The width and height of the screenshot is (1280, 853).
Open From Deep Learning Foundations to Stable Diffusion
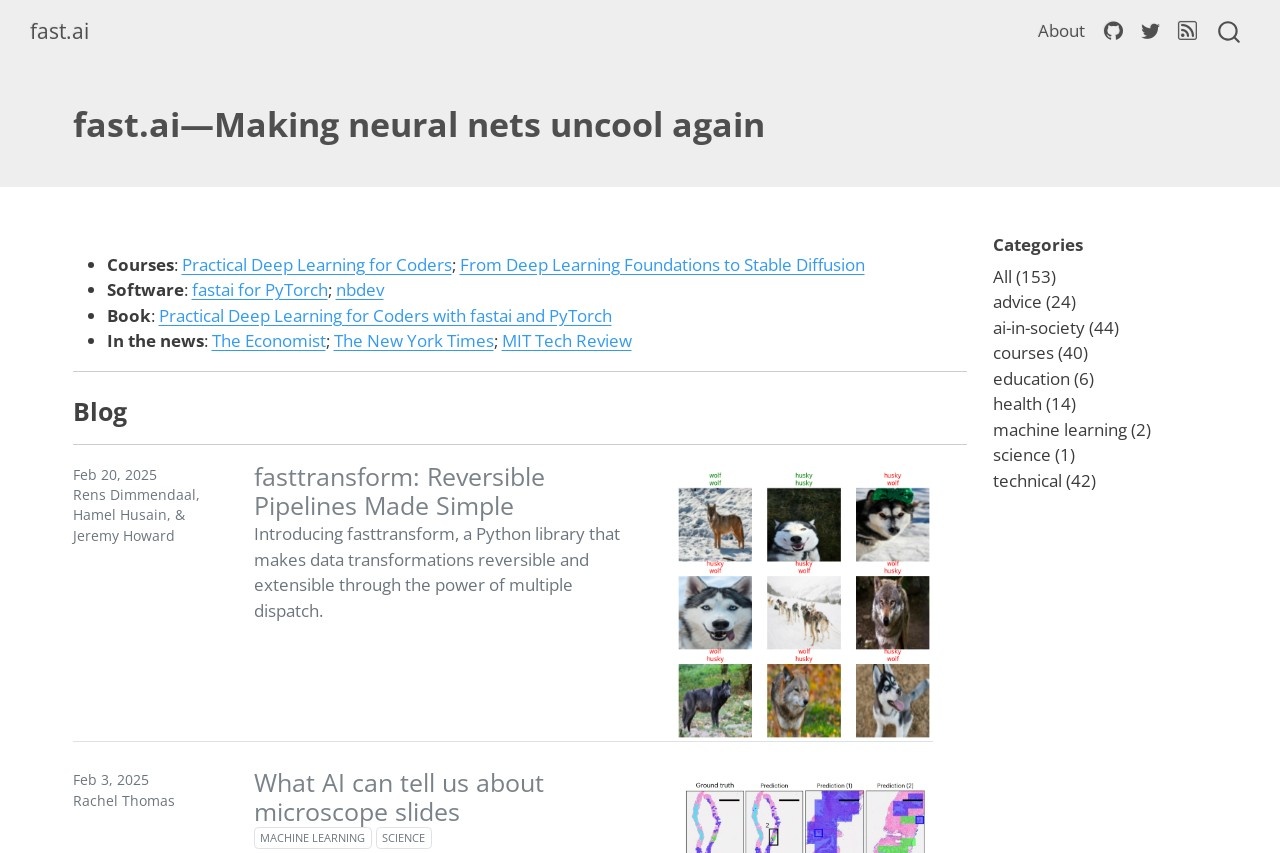pyautogui.click(x=662, y=265)
